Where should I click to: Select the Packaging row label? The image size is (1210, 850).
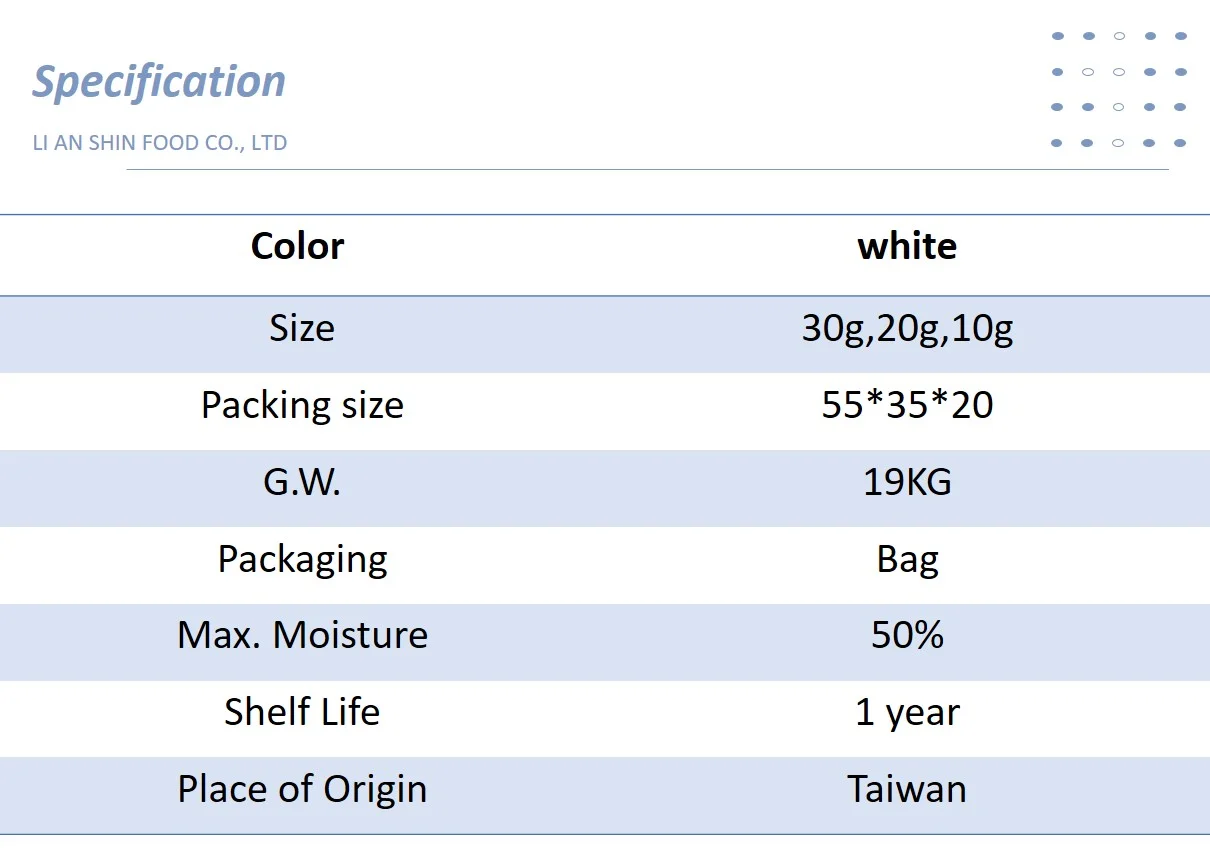pos(302,559)
